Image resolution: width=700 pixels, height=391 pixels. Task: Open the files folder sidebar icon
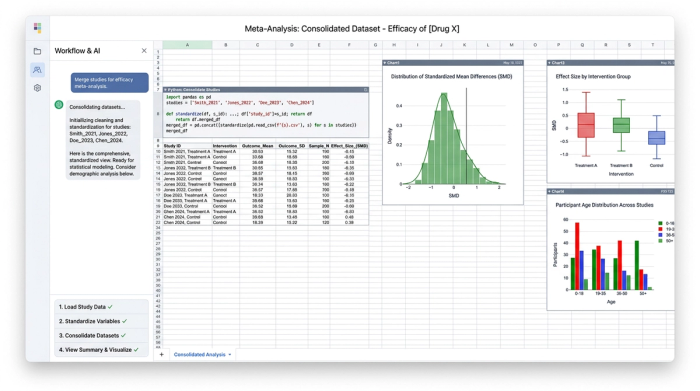pos(38,51)
